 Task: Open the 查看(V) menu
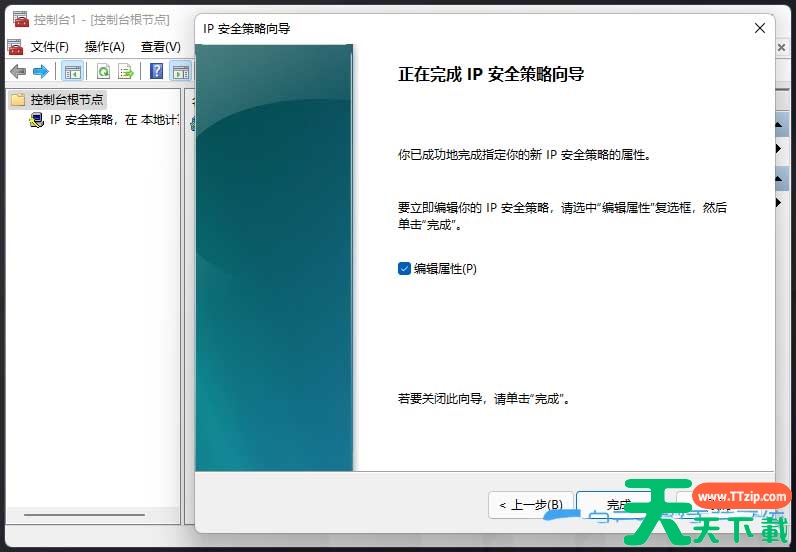[160, 47]
